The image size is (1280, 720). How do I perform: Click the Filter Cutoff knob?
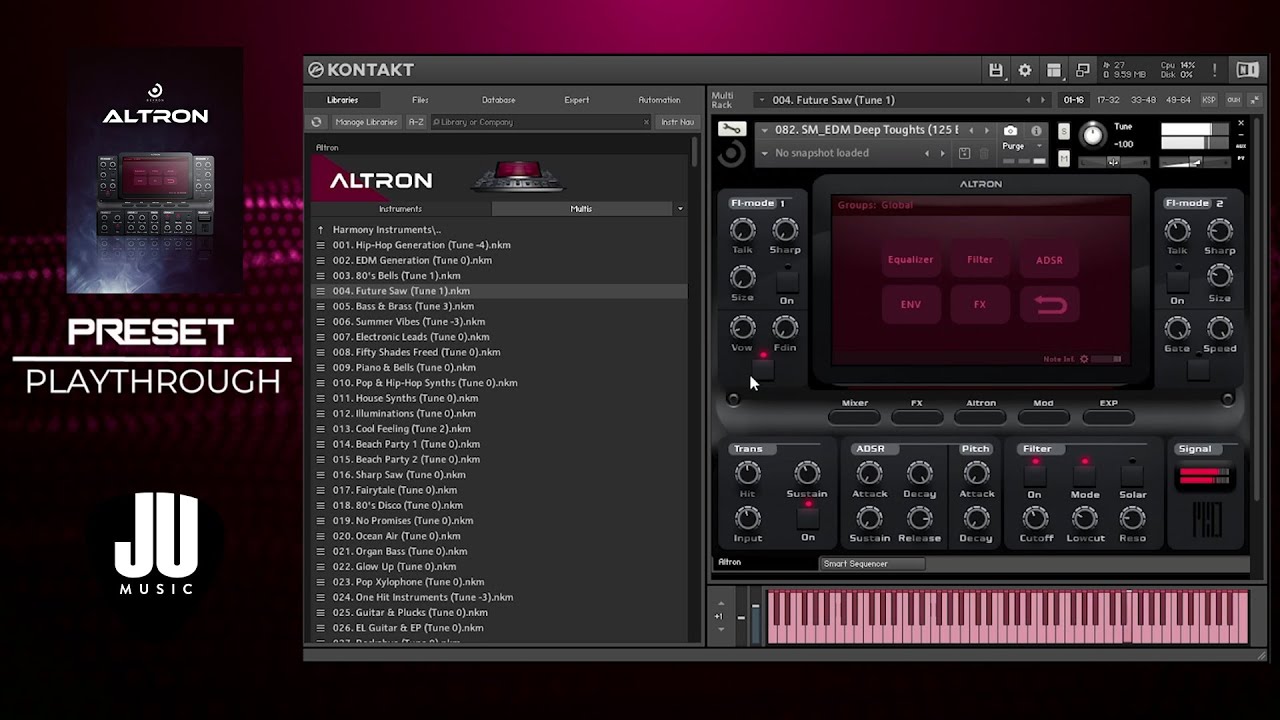click(x=1035, y=517)
